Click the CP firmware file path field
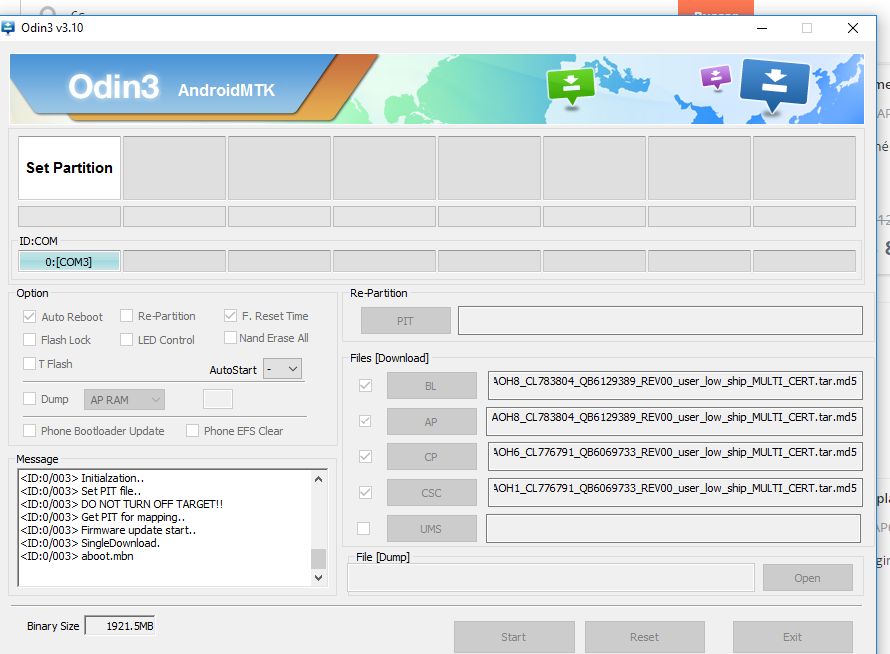 pyautogui.click(x=675, y=457)
